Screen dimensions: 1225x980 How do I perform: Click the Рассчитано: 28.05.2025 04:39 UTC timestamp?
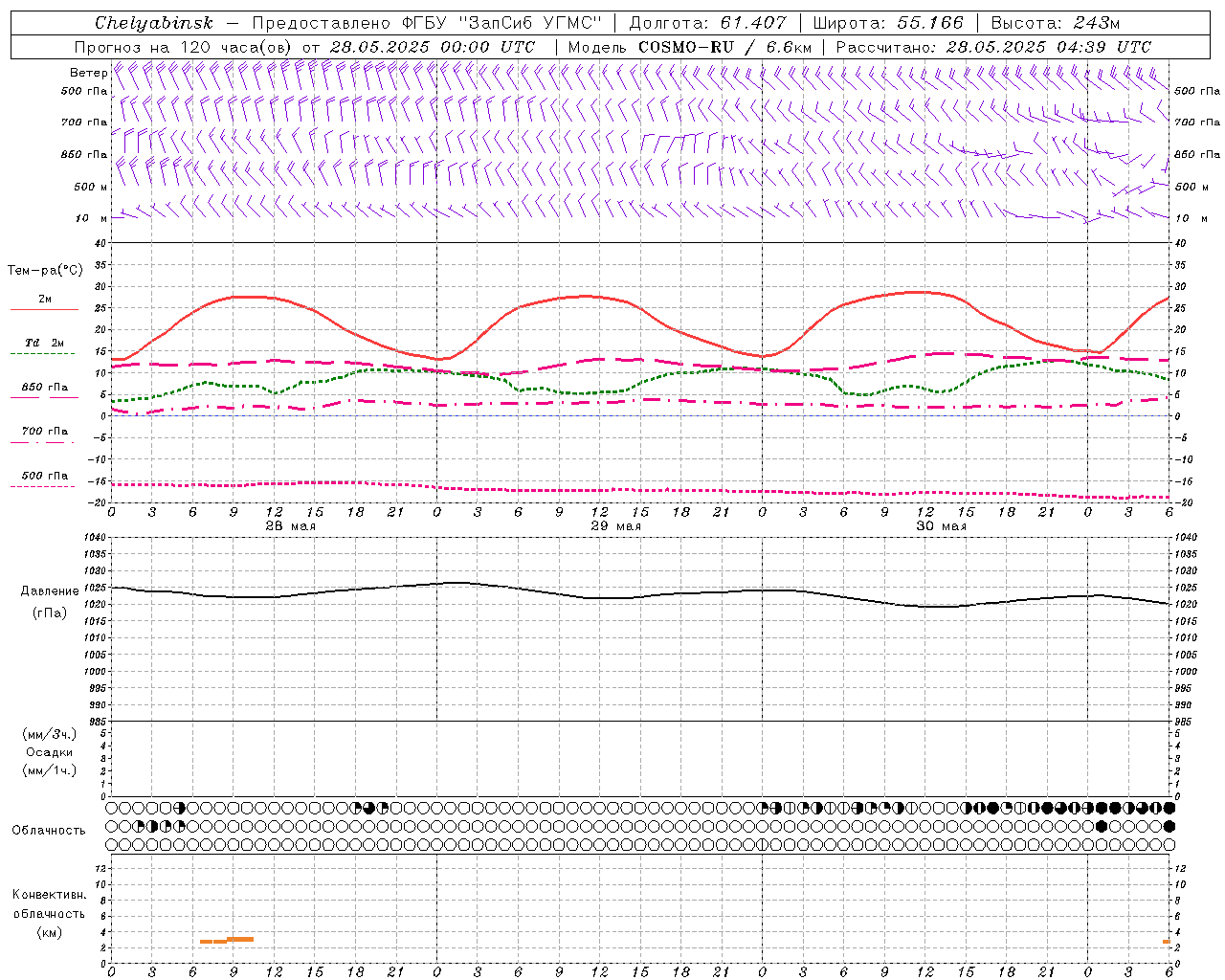point(993,47)
